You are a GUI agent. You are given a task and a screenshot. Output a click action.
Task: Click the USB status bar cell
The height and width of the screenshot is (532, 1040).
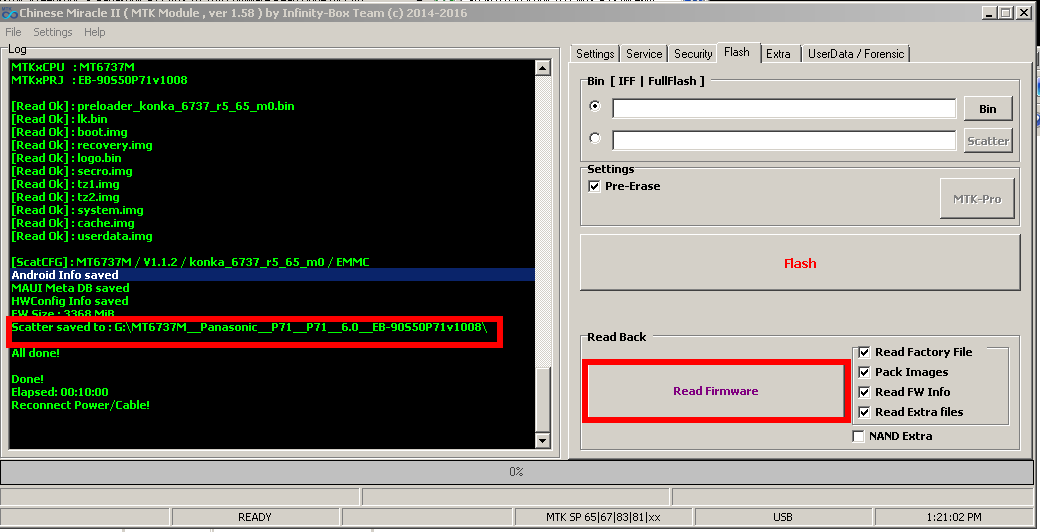coord(783,517)
